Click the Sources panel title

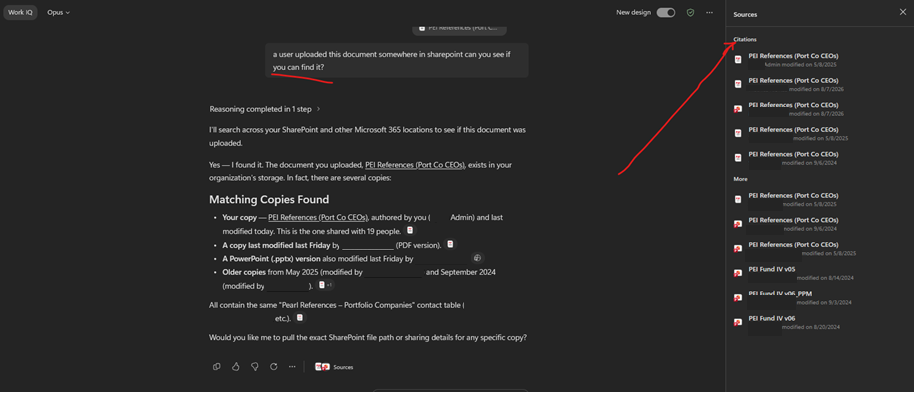coord(745,14)
